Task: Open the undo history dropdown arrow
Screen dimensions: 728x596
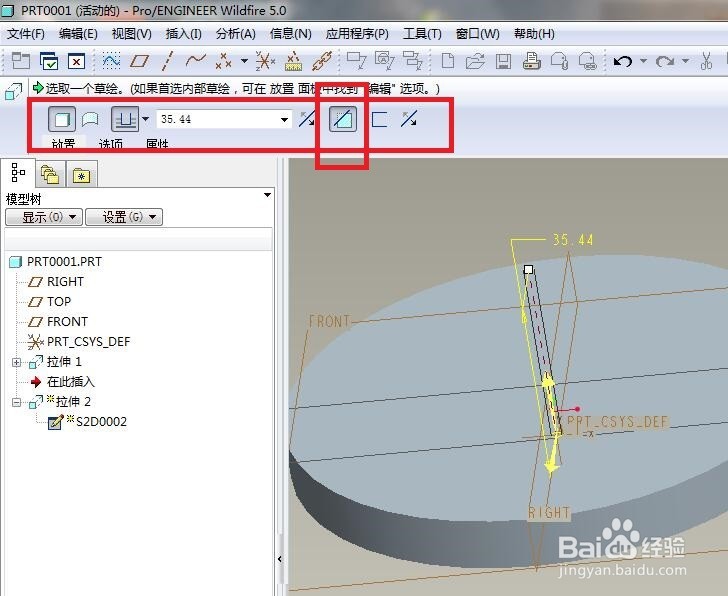Action: point(644,61)
